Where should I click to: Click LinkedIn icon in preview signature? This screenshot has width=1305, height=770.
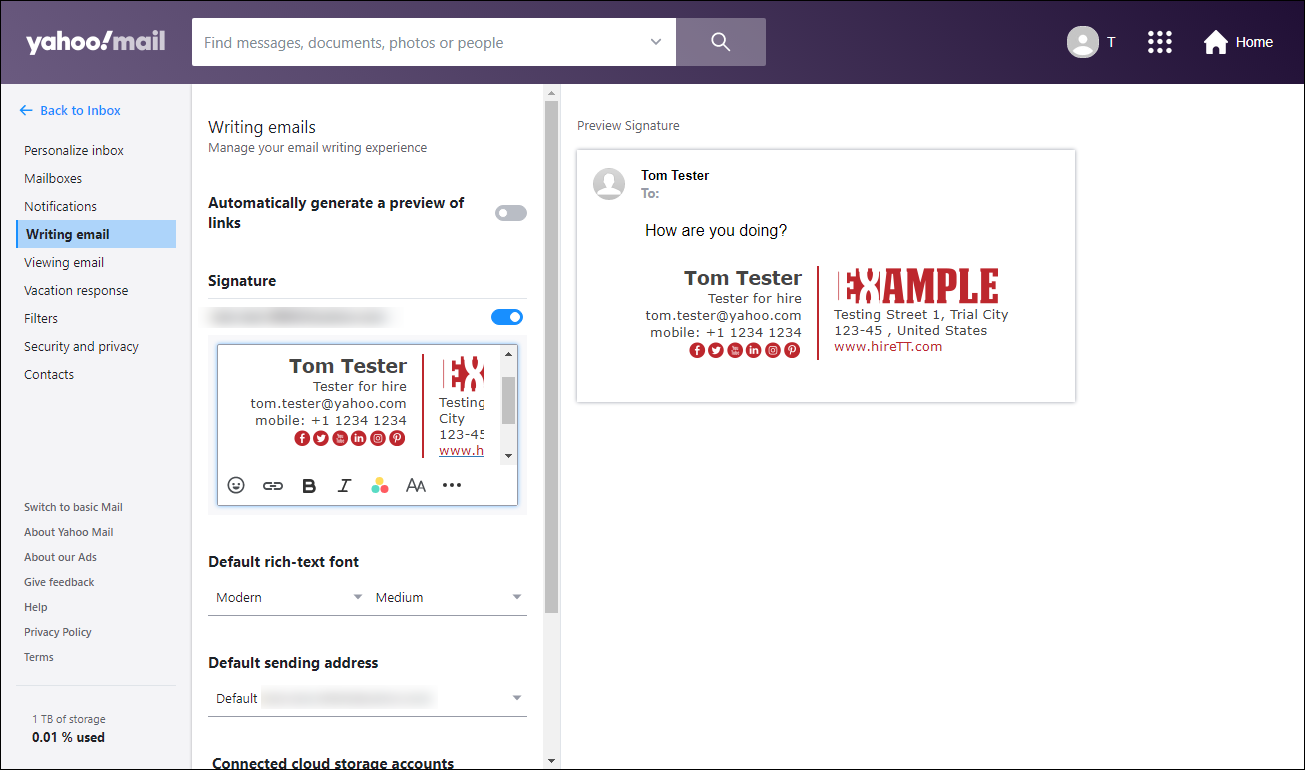point(754,350)
